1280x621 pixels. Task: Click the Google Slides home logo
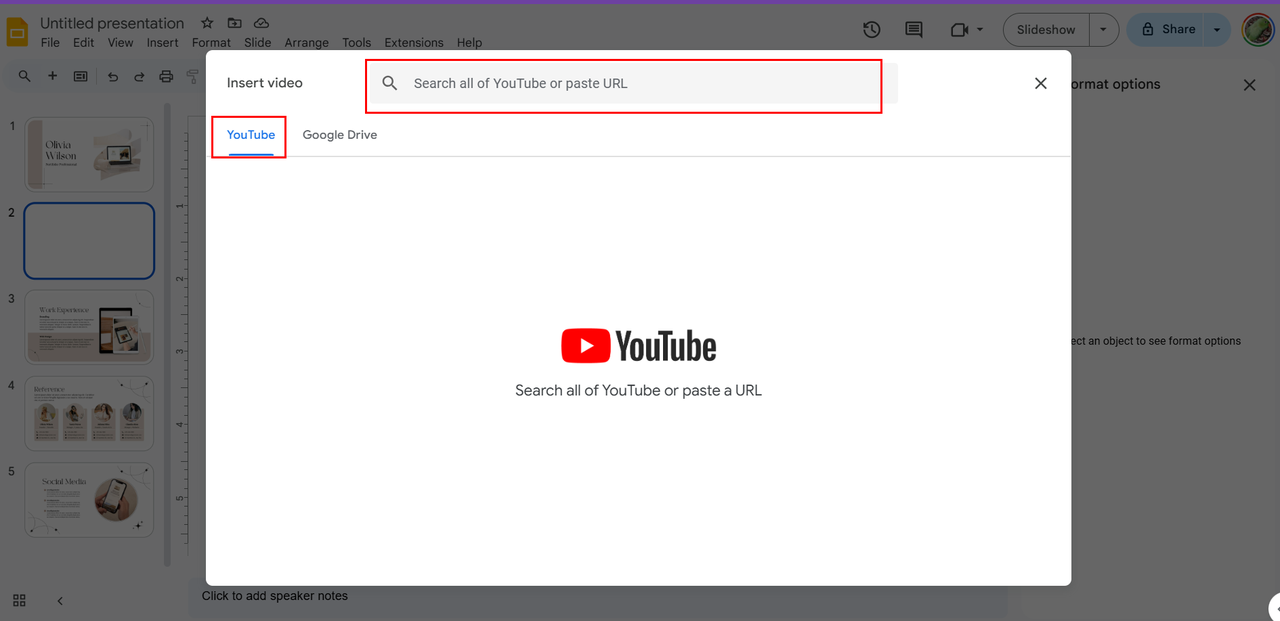coord(17,31)
